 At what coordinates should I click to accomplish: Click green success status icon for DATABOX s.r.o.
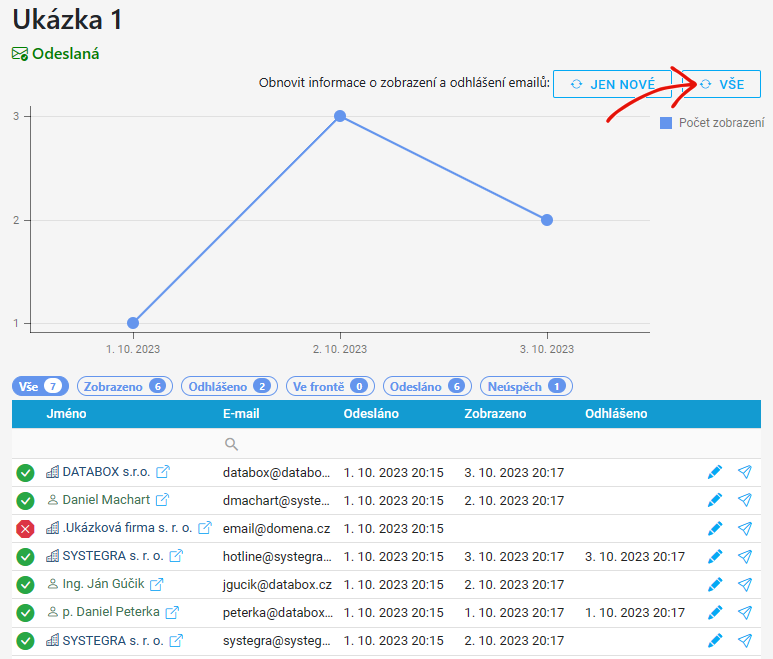[x=25, y=473]
